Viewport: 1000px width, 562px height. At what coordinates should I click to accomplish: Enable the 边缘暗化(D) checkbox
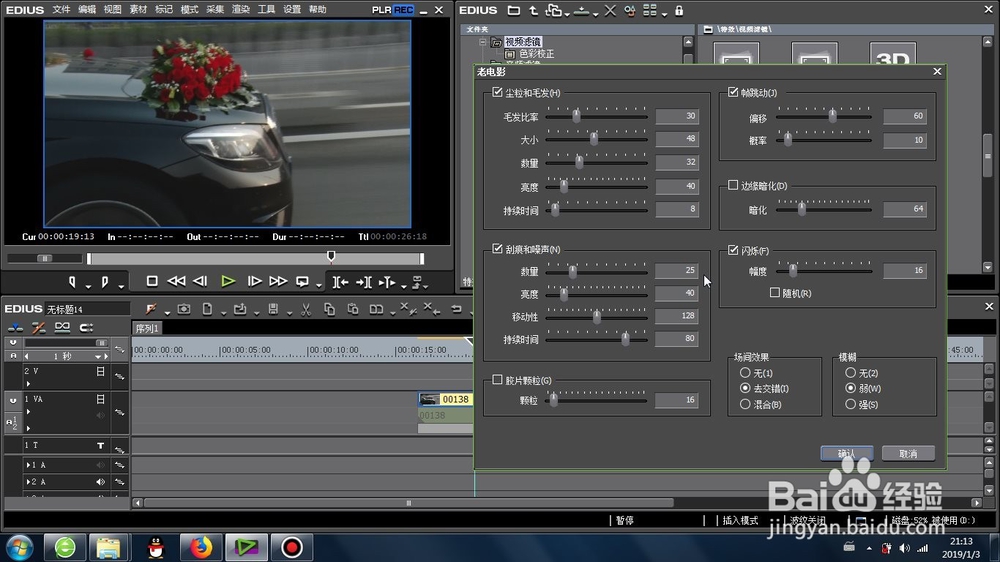(733, 185)
